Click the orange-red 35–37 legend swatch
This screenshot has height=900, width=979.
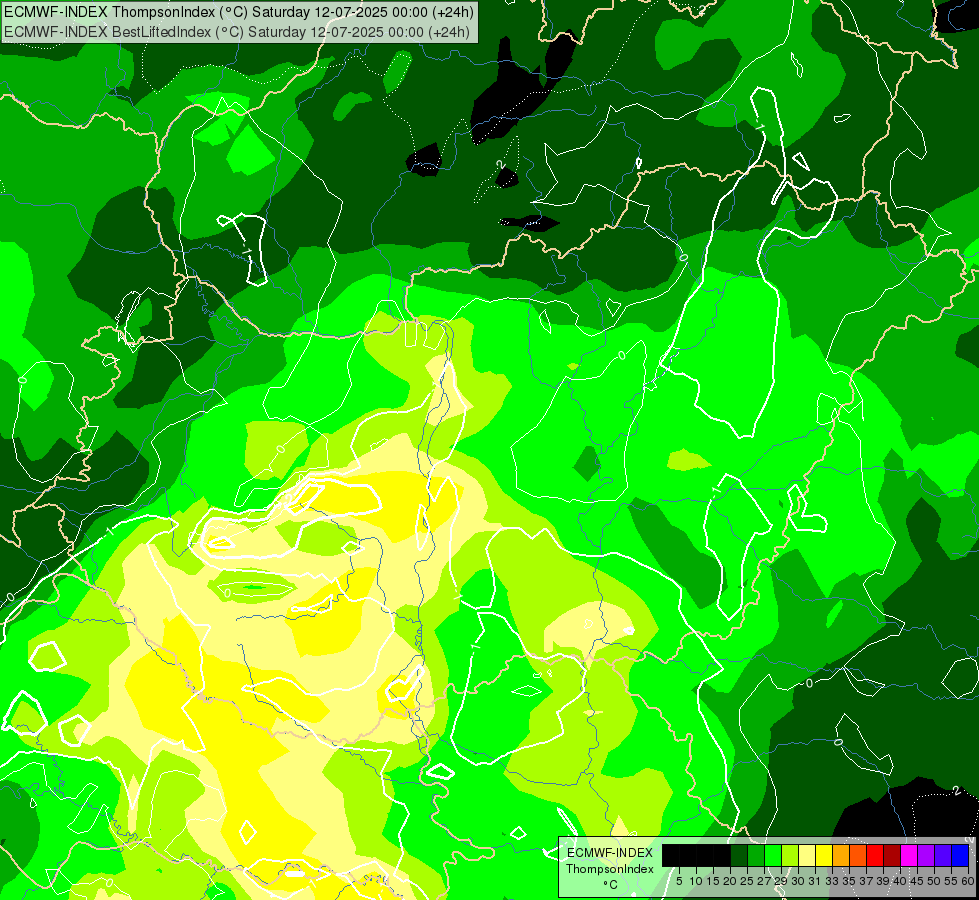(858, 855)
